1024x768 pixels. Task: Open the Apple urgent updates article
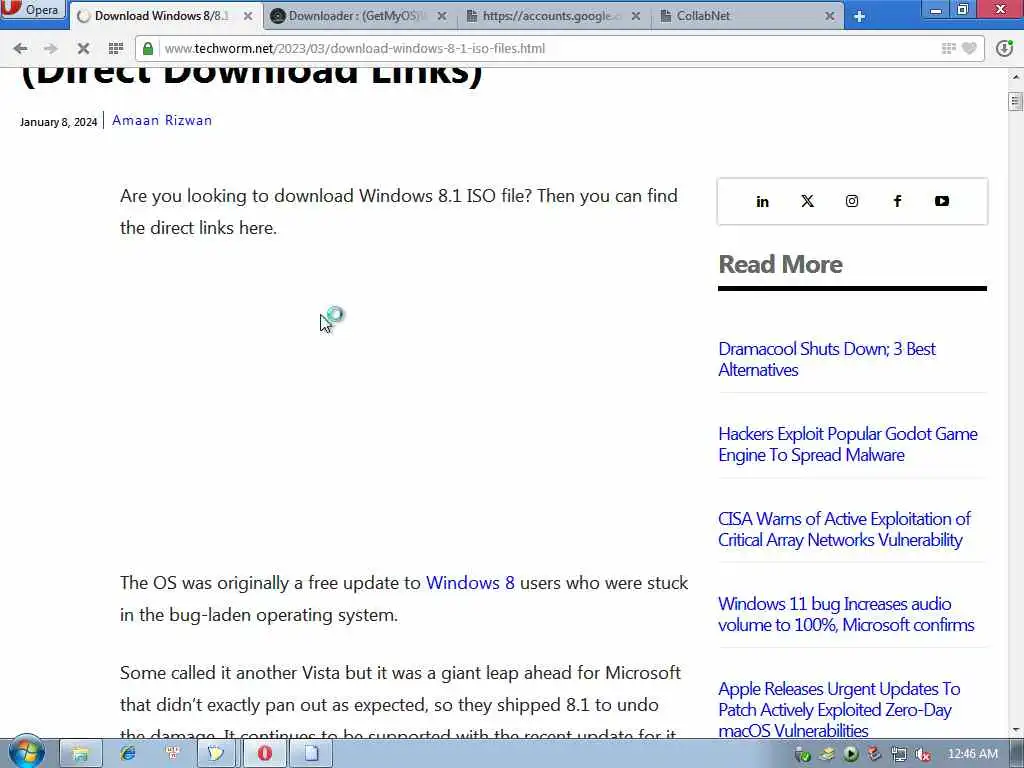click(x=839, y=709)
